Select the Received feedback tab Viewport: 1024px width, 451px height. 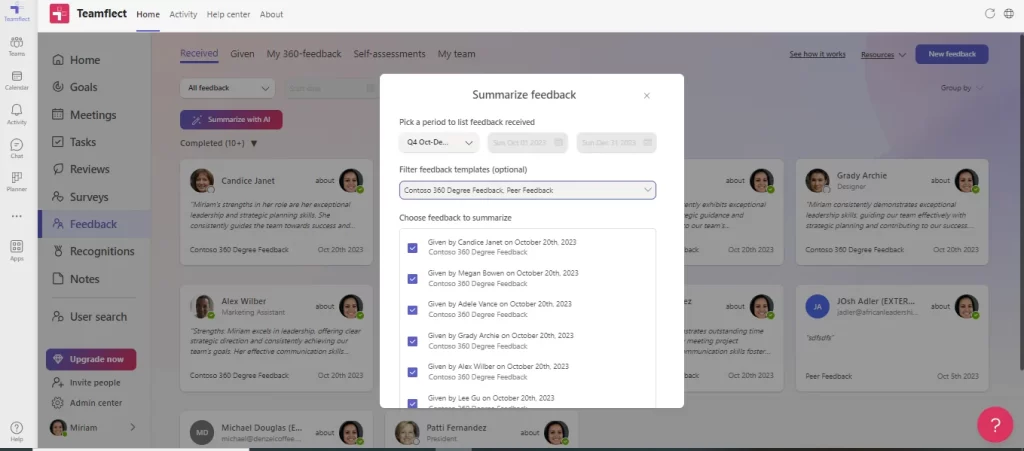coord(199,54)
